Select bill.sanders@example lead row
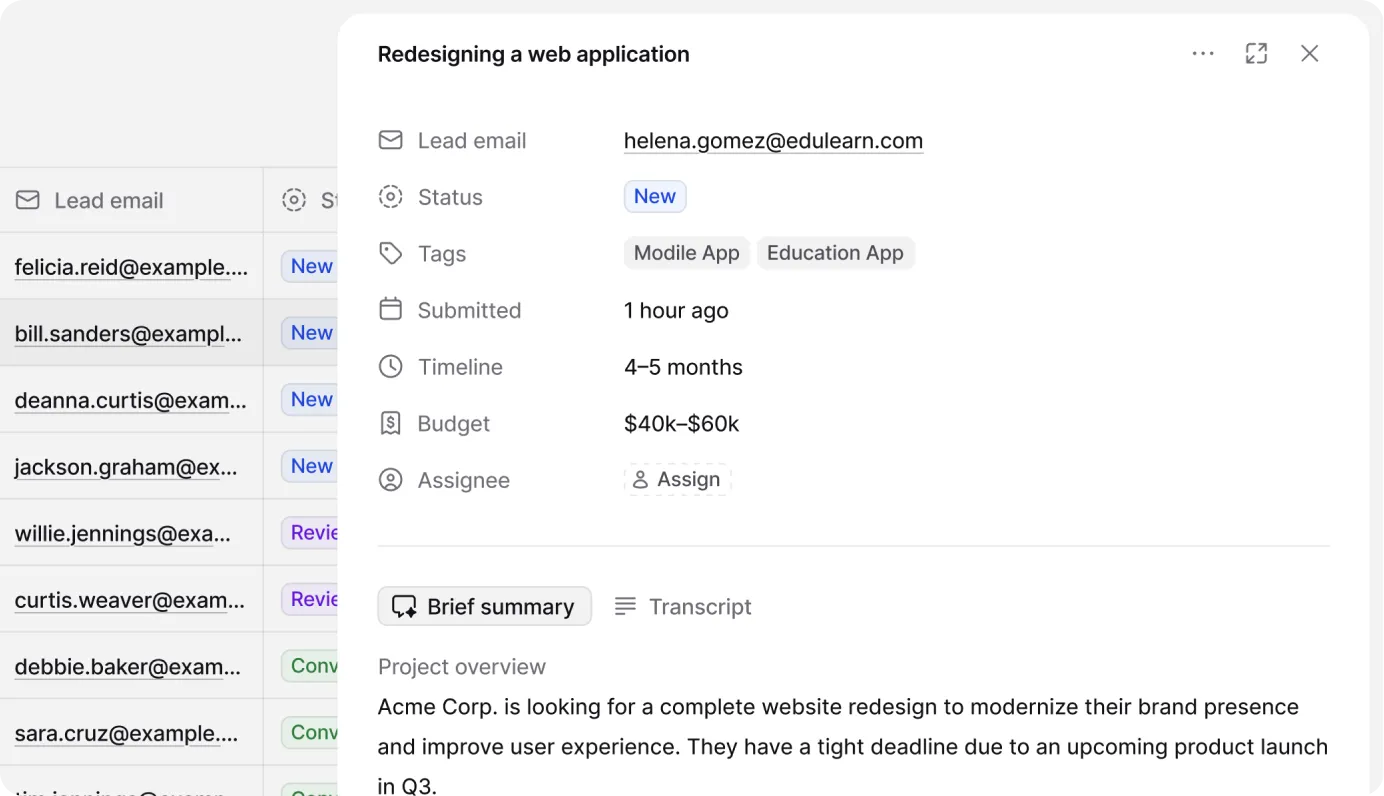Screen dimensions: 1384x796 click(130, 333)
